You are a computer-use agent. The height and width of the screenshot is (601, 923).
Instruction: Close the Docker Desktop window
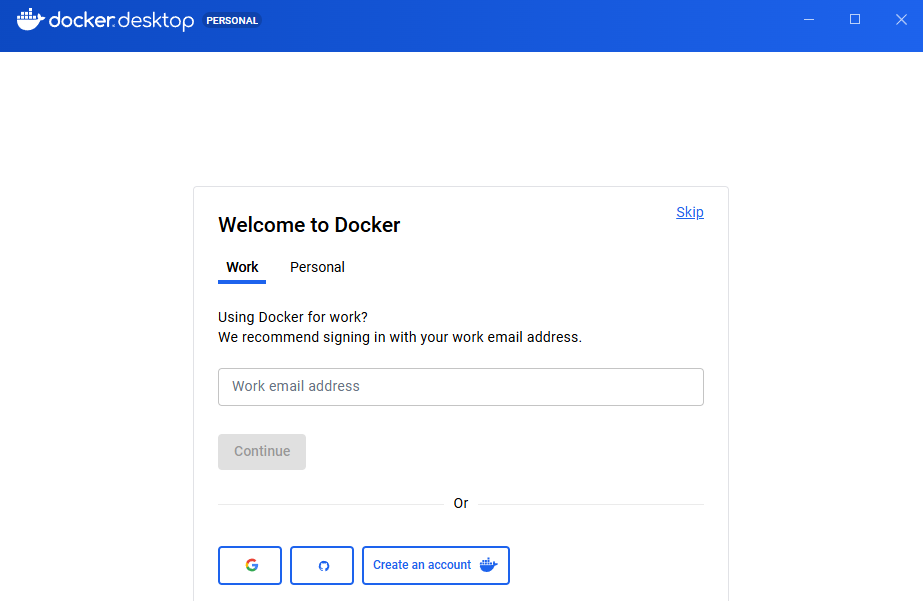click(x=901, y=20)
